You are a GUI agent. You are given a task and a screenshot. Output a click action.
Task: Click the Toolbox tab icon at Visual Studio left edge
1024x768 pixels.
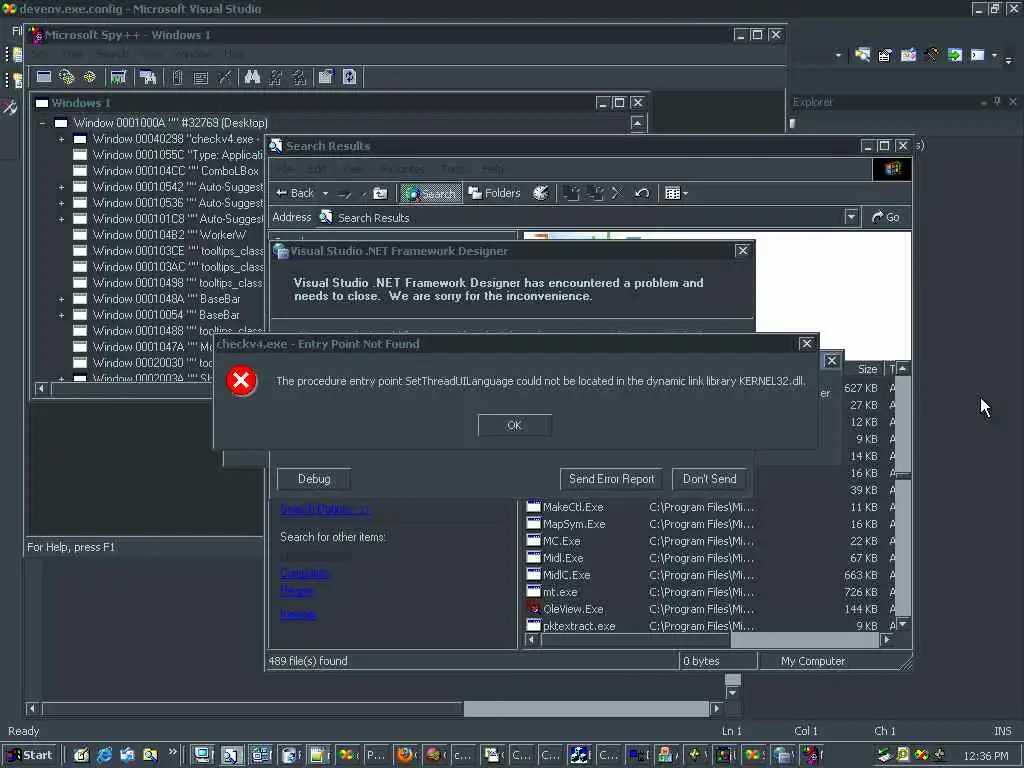(x=9, y=107)
